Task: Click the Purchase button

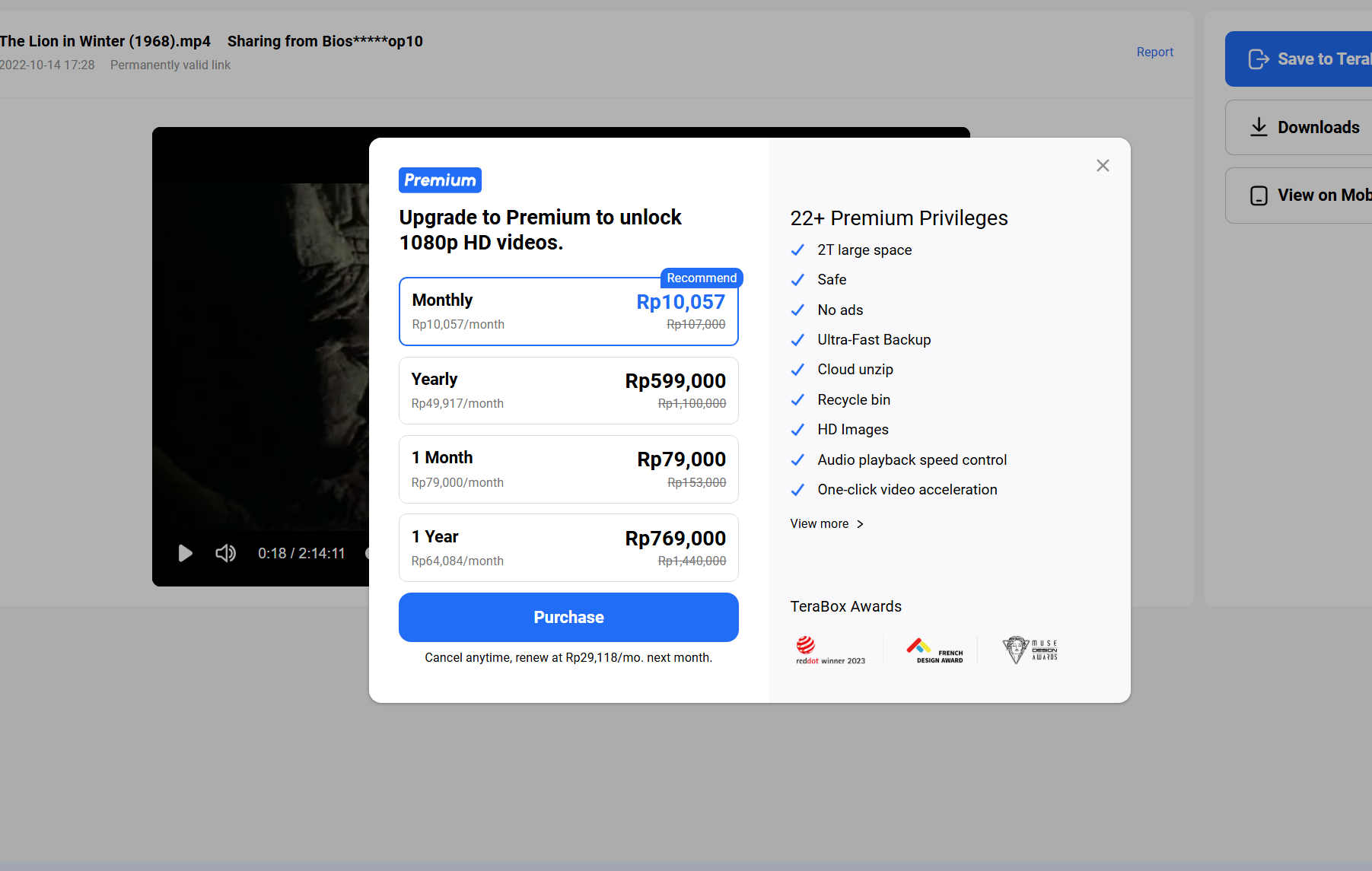Action: point(568,617)
